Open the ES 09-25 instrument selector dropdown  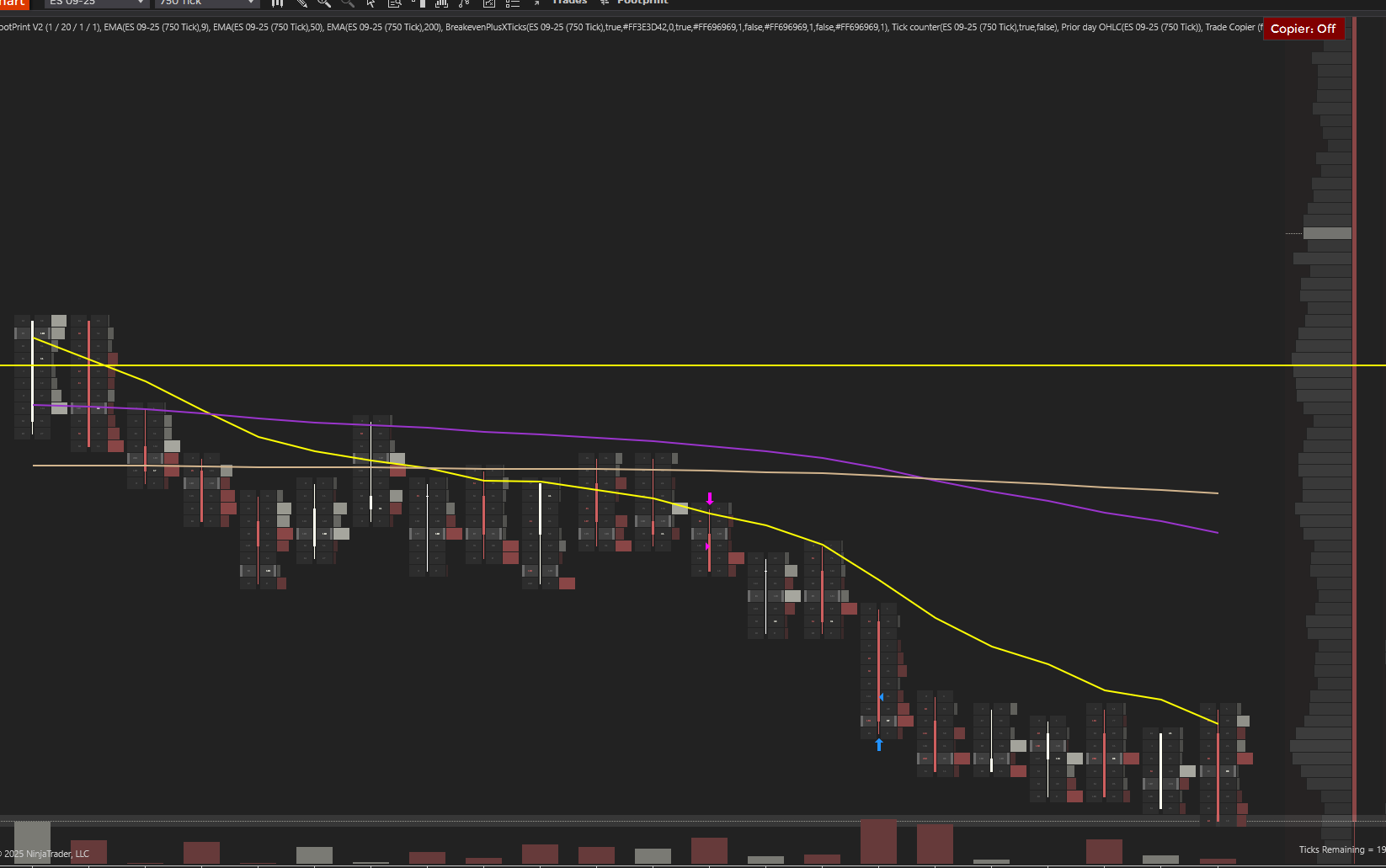pyautogui.click(x=97, y=3)
